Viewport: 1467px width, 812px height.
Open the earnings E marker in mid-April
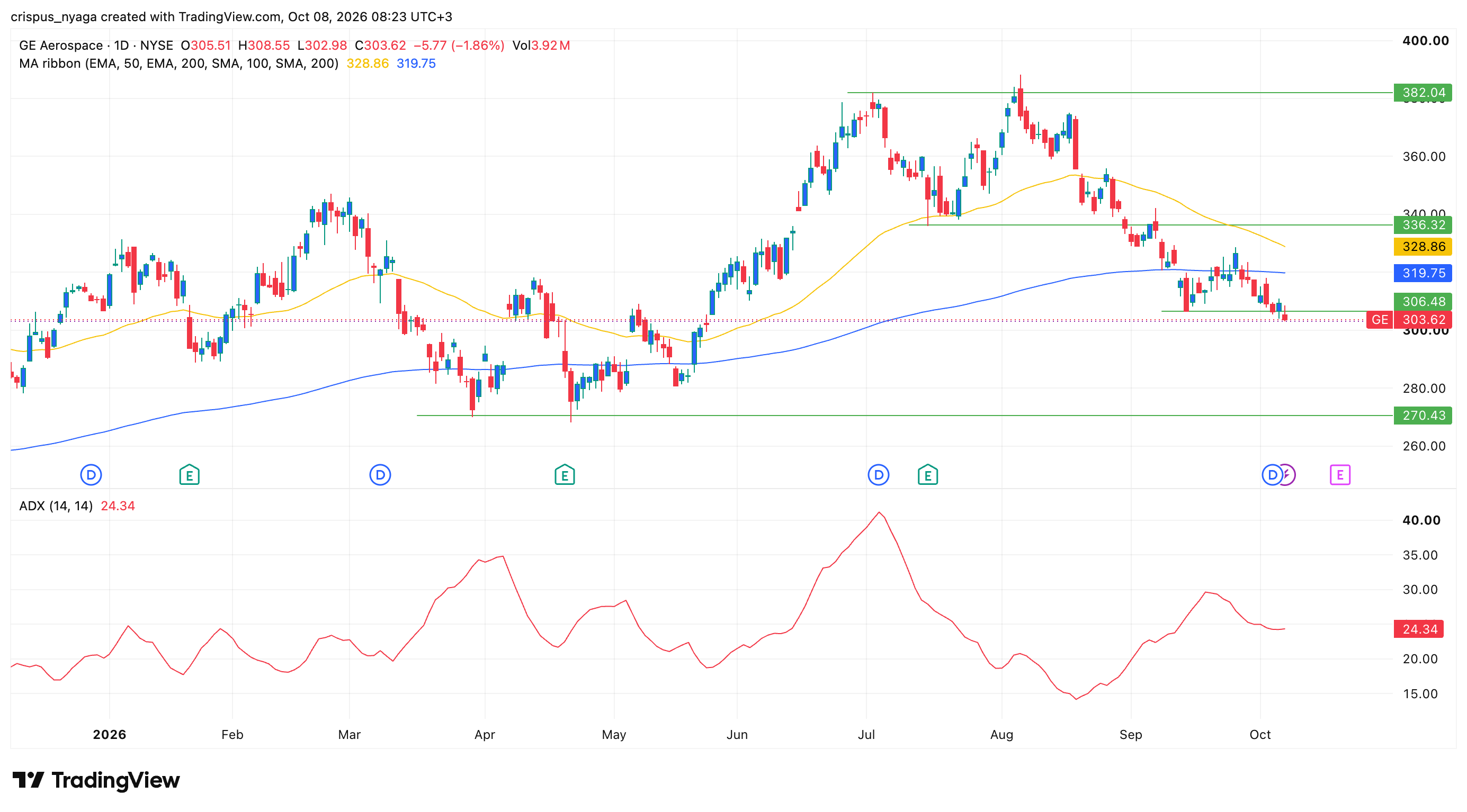tap(565, 475)
